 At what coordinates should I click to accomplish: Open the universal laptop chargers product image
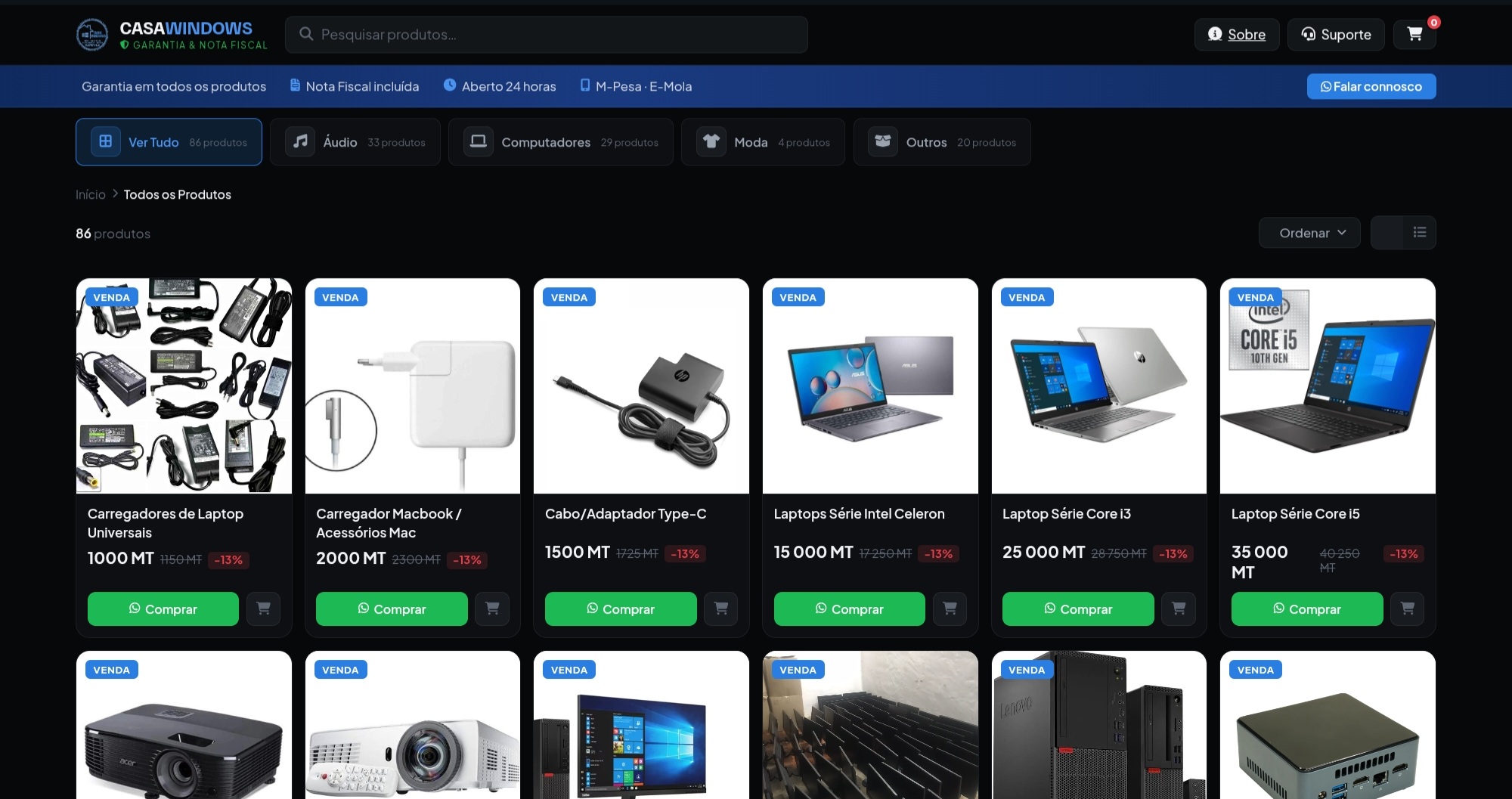(x=184, y=386)
